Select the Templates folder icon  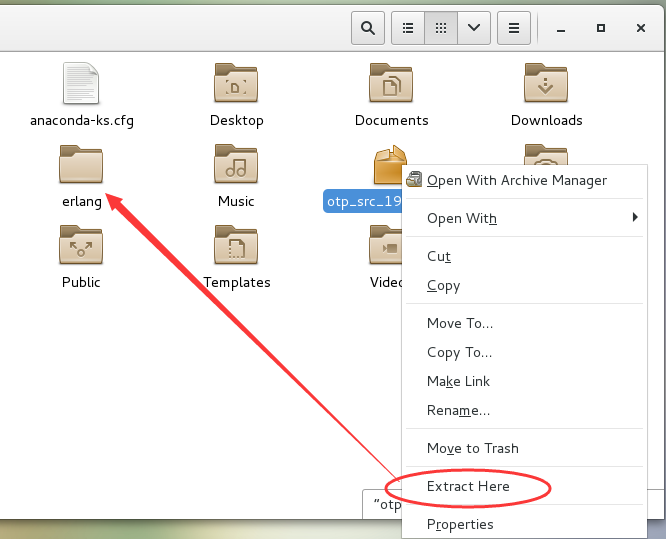pyautogui.click(x=236, y=245)
